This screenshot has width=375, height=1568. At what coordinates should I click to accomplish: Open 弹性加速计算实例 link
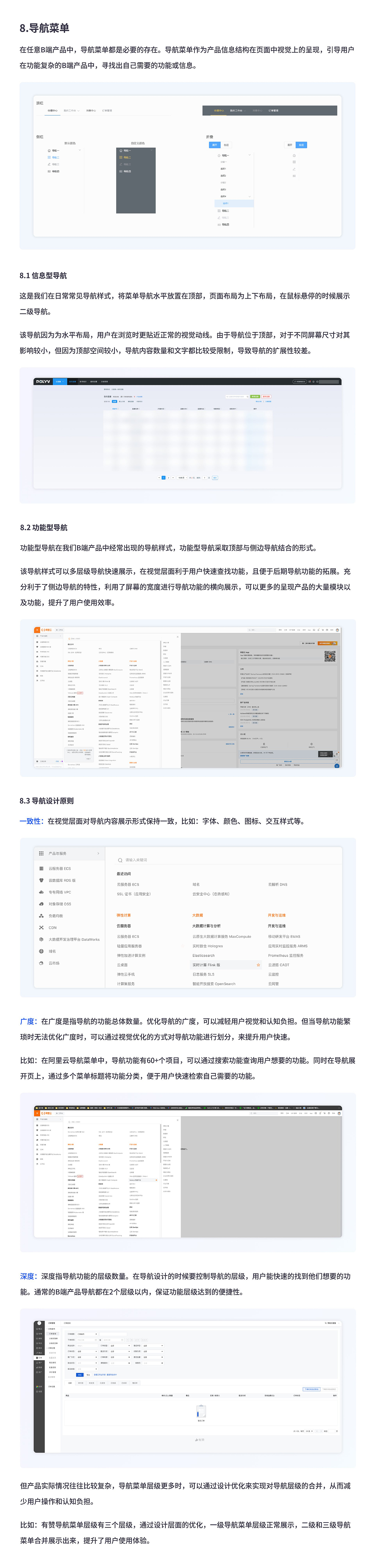click(131, 955)
